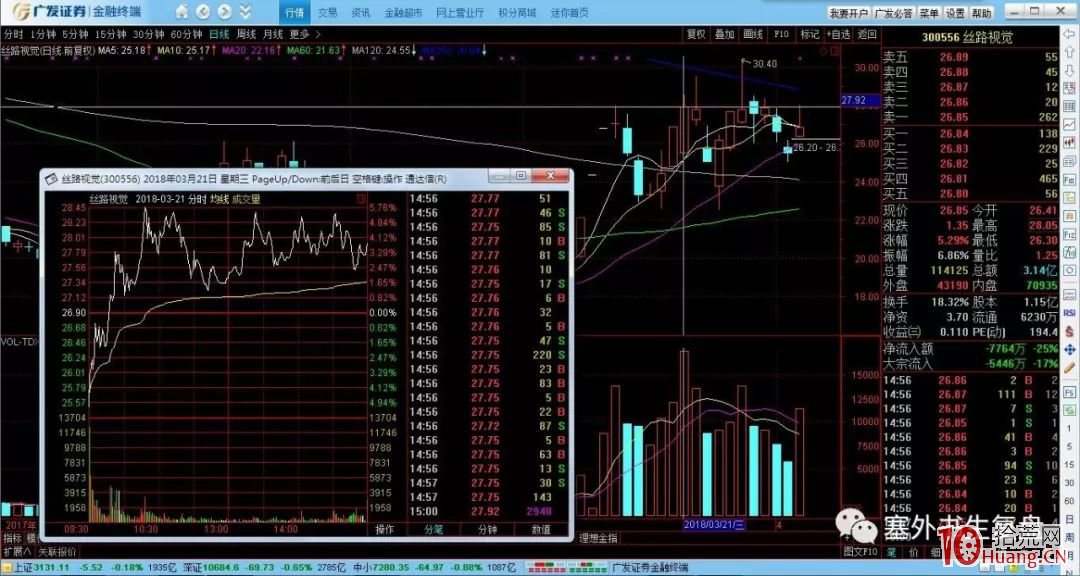The width and height of the screenshot is (1080, 576).
Task: Switch to 周线 chart period
Action: click(246, 34)
